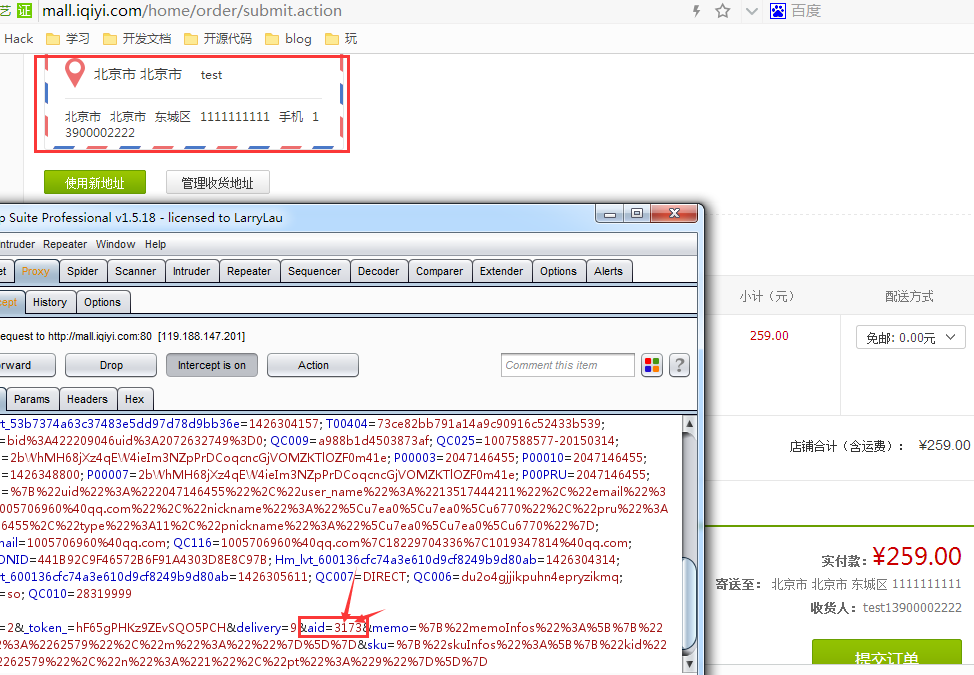Click the 259.00 subtotal value
974x675 pixels.
tap(769, 335)
